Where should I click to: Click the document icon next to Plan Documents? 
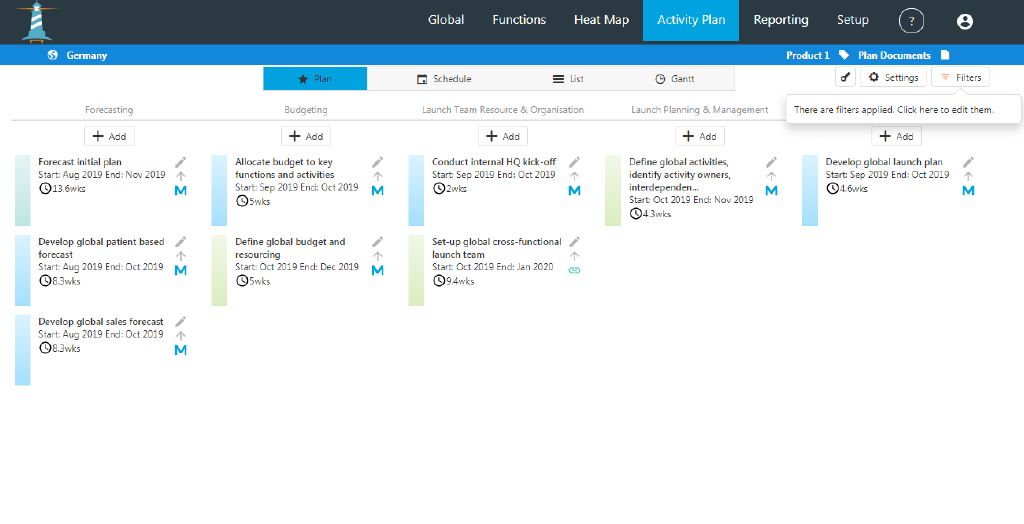945,55
